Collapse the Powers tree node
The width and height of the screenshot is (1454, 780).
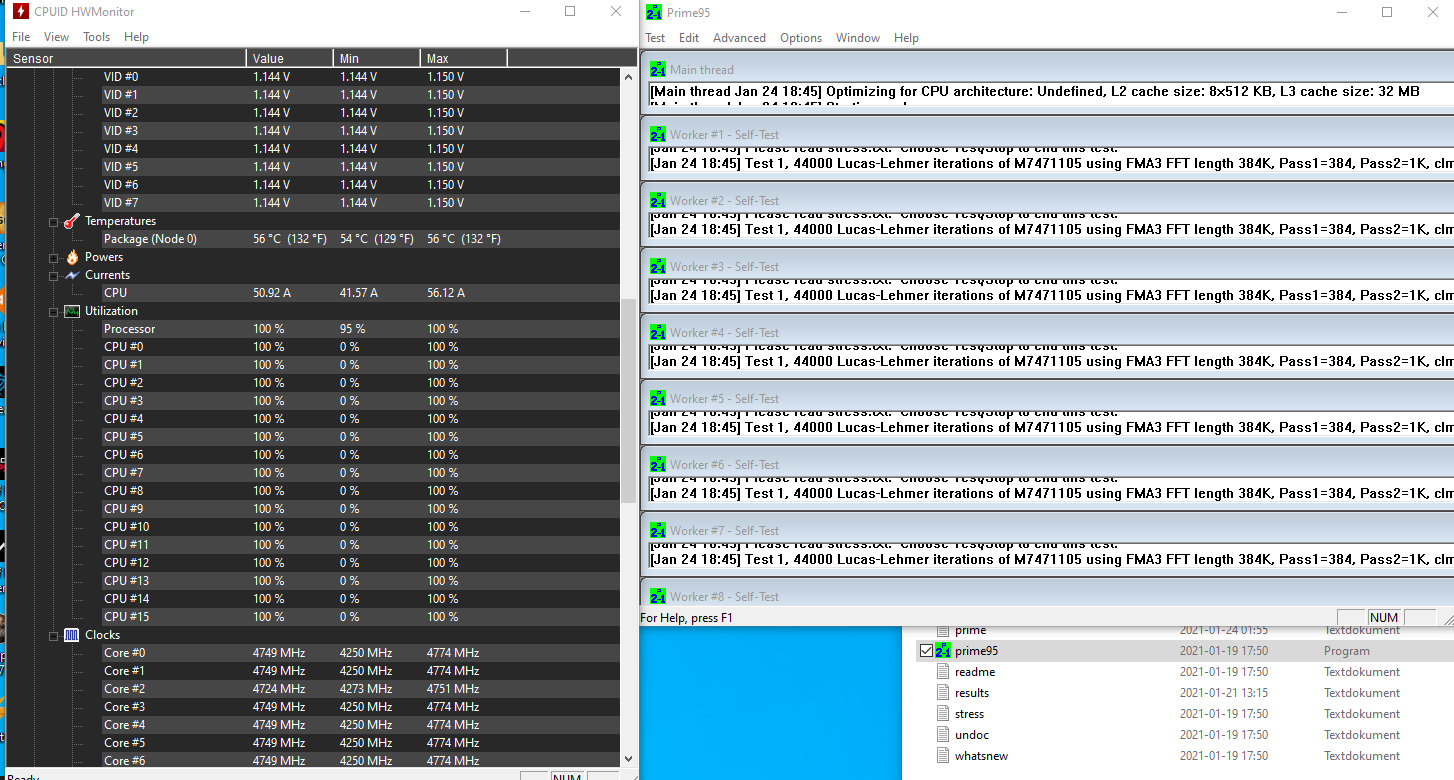coord(54,257)
